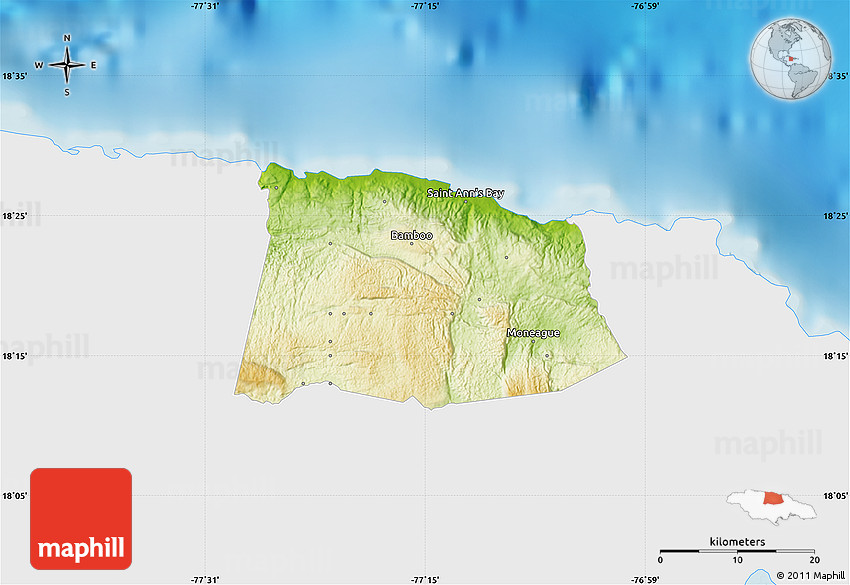This screenshot has height=585, width=850.
Task: Click the Bamboo town marker dot
Action: point(411,243)
